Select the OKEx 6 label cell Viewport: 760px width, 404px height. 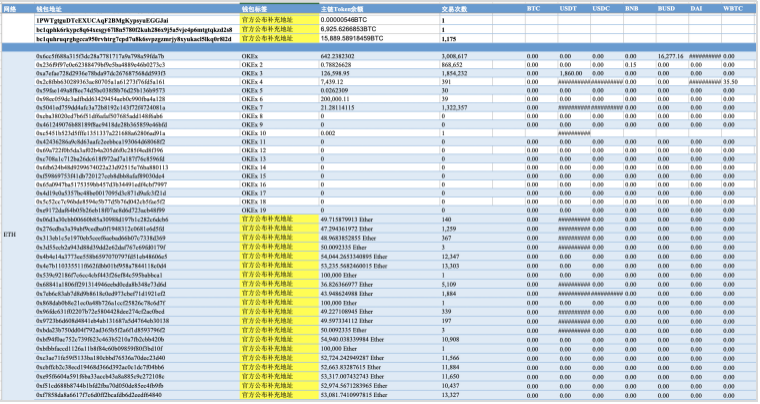(x=253, y=99)
